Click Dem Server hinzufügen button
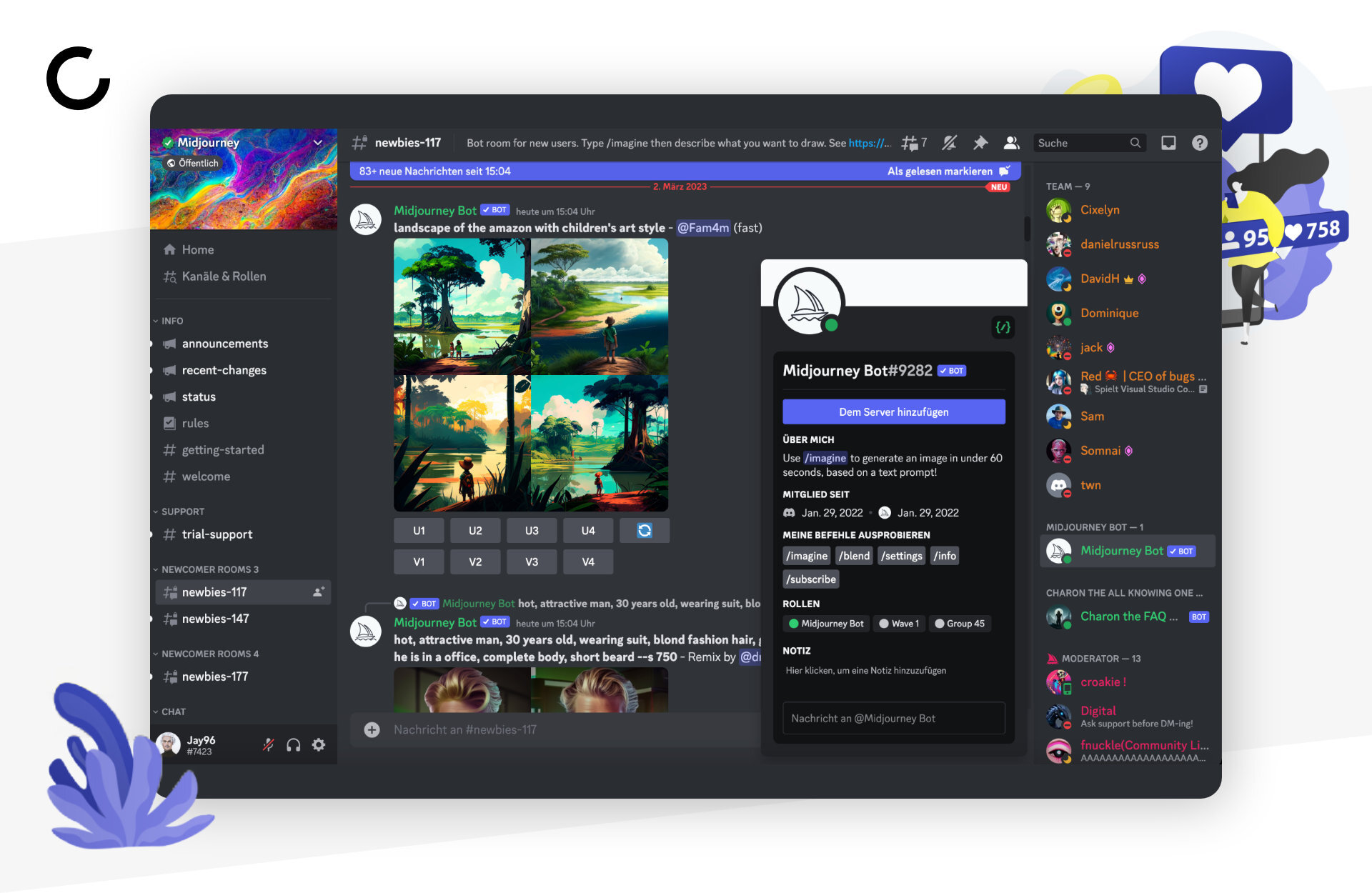The height and width of the screenshot is (893, 1372). point(894,412)
